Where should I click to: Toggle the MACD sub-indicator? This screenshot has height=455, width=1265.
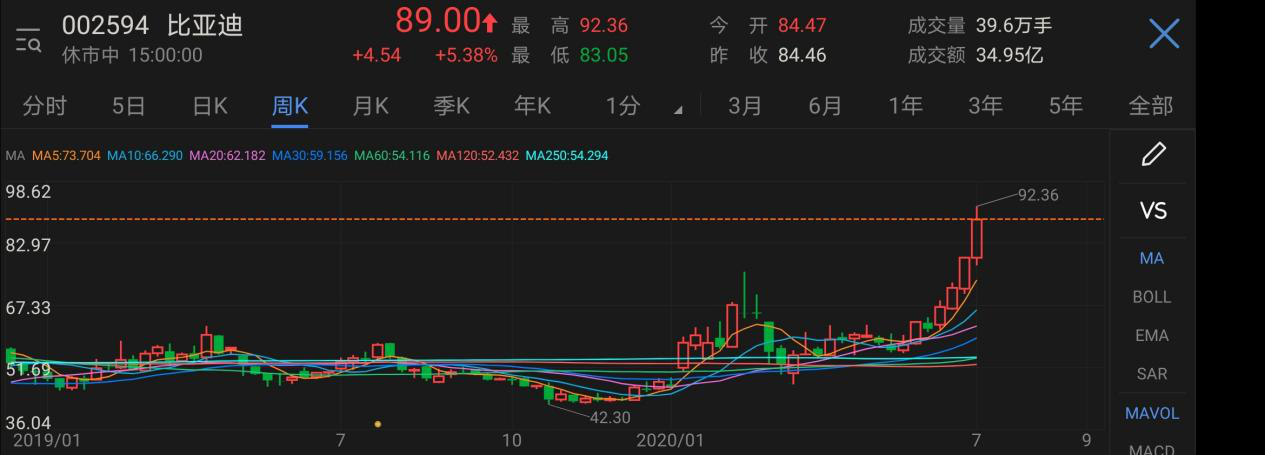coord(1152,449)
